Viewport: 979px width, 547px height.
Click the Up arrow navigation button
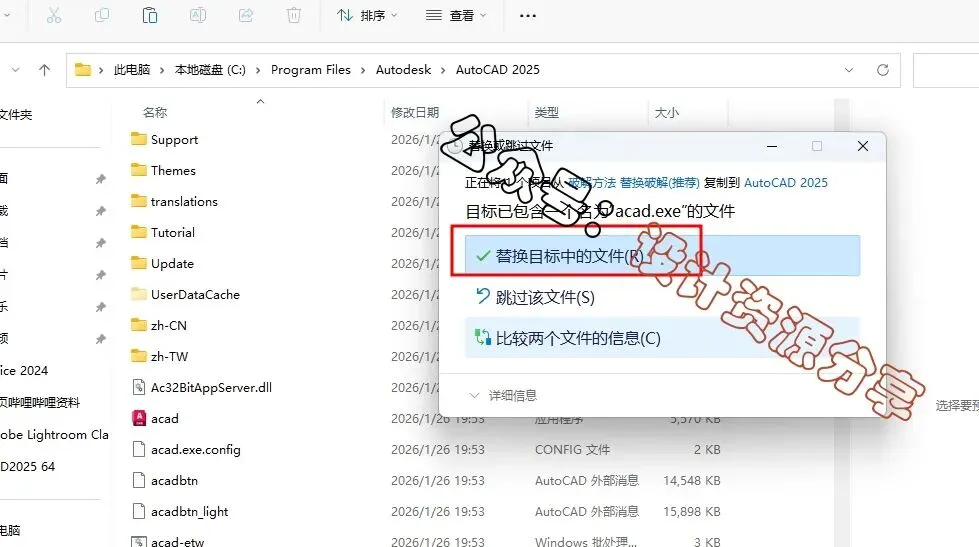[x=44, y=70]
